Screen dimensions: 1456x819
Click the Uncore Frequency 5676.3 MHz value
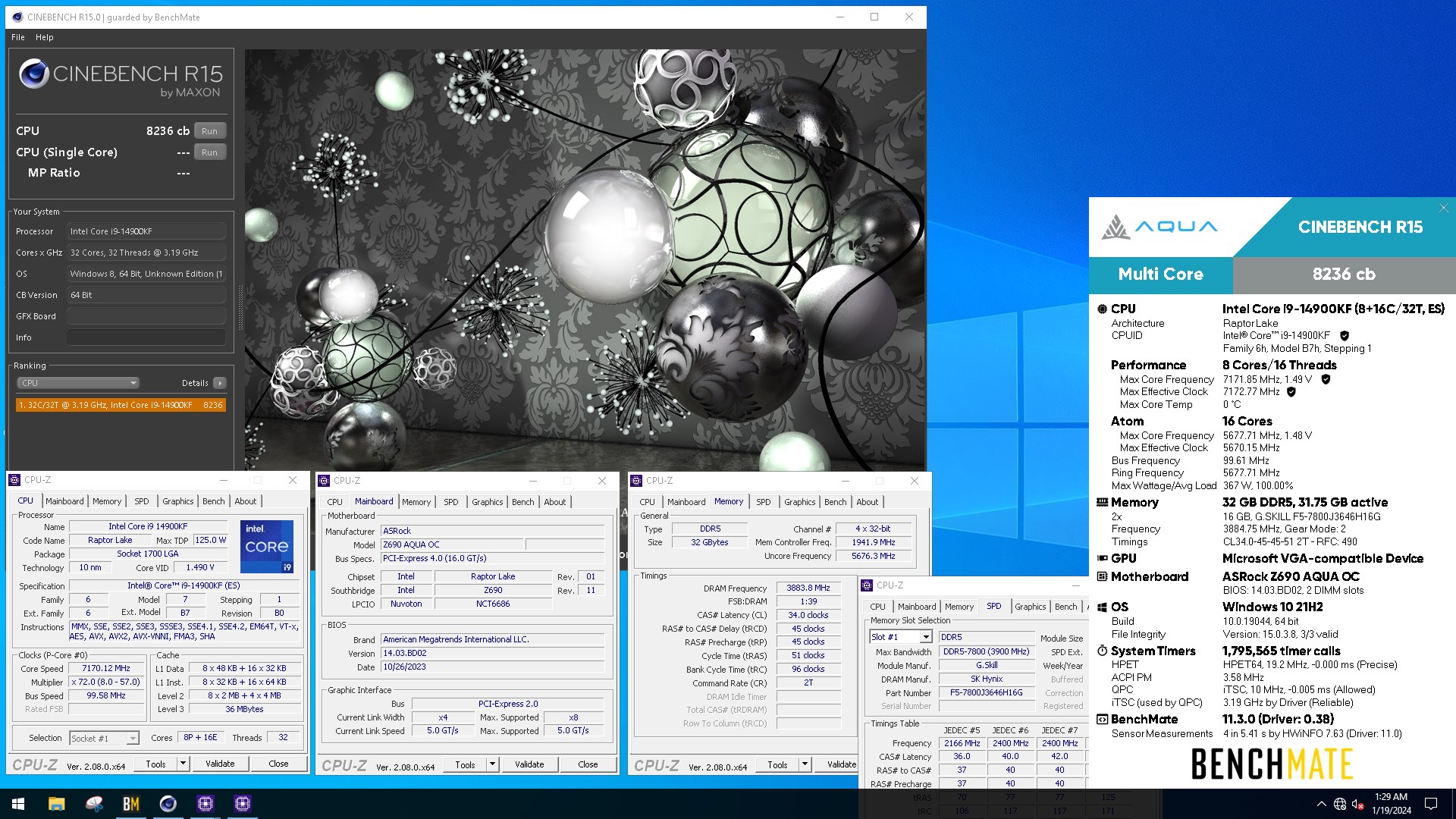[x=874, y=556]
